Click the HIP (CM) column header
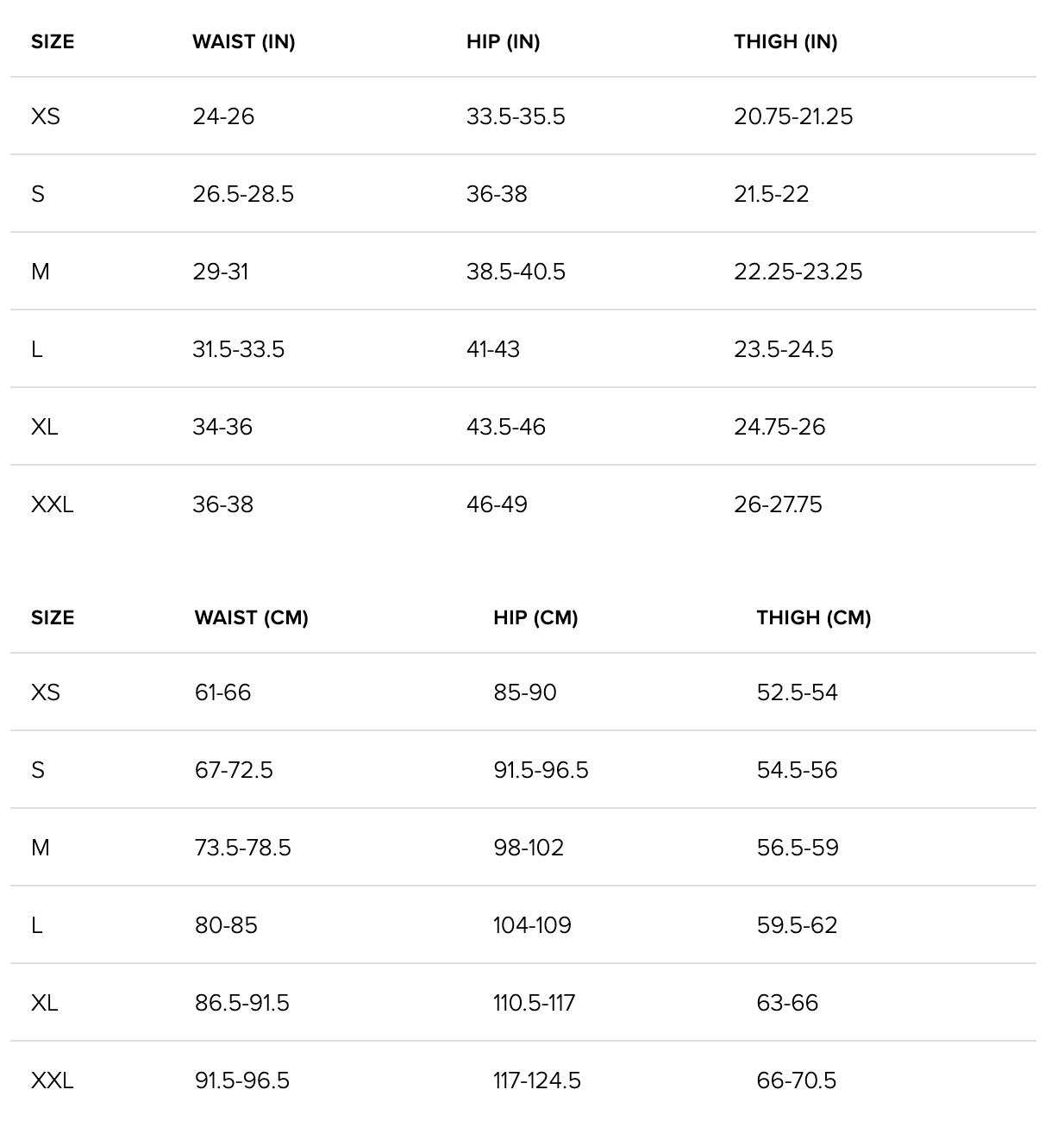The image size is (1064, 1121). [x=535, y=617]
